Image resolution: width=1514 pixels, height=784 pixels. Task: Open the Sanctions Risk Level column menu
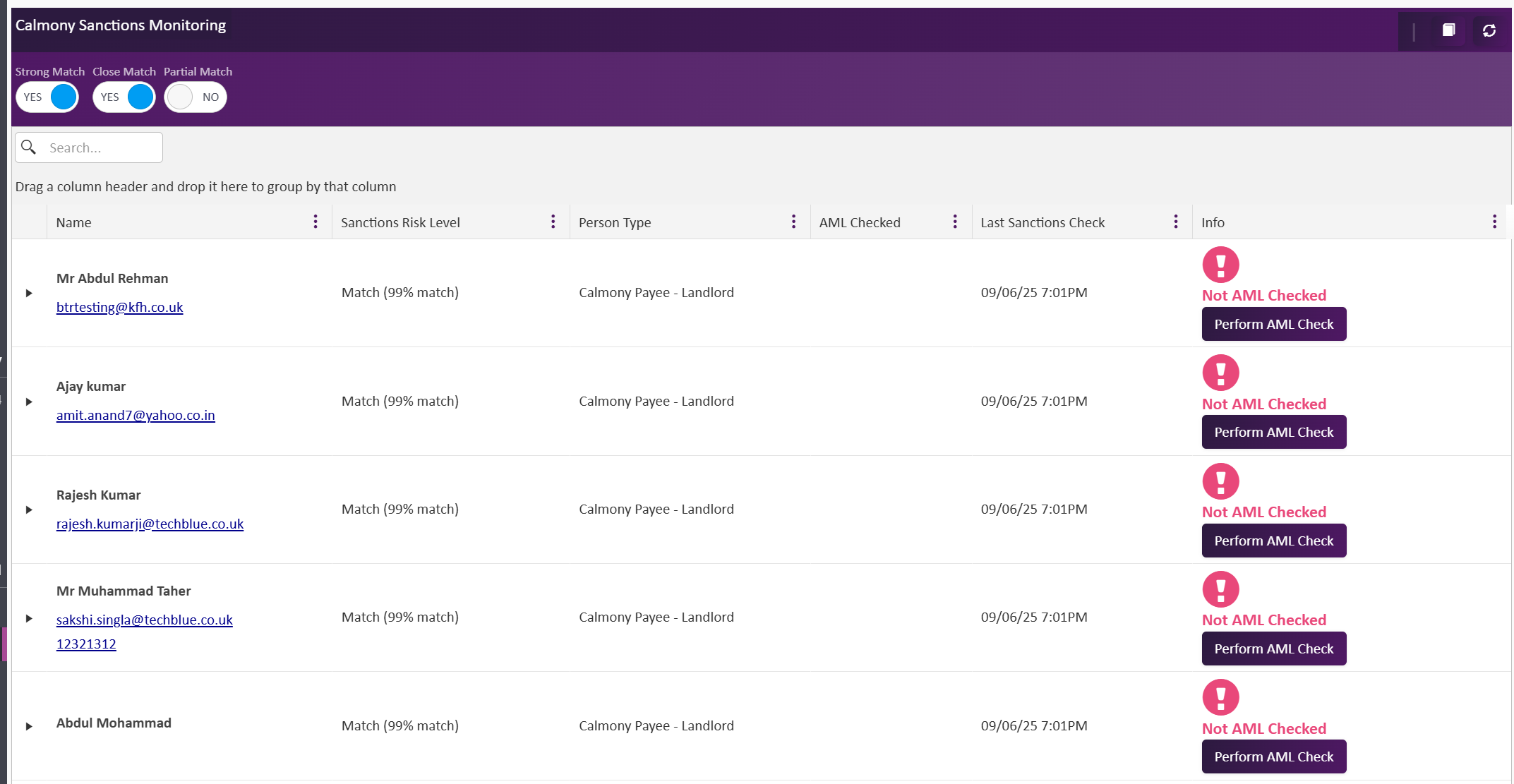(x=553, y=221)
